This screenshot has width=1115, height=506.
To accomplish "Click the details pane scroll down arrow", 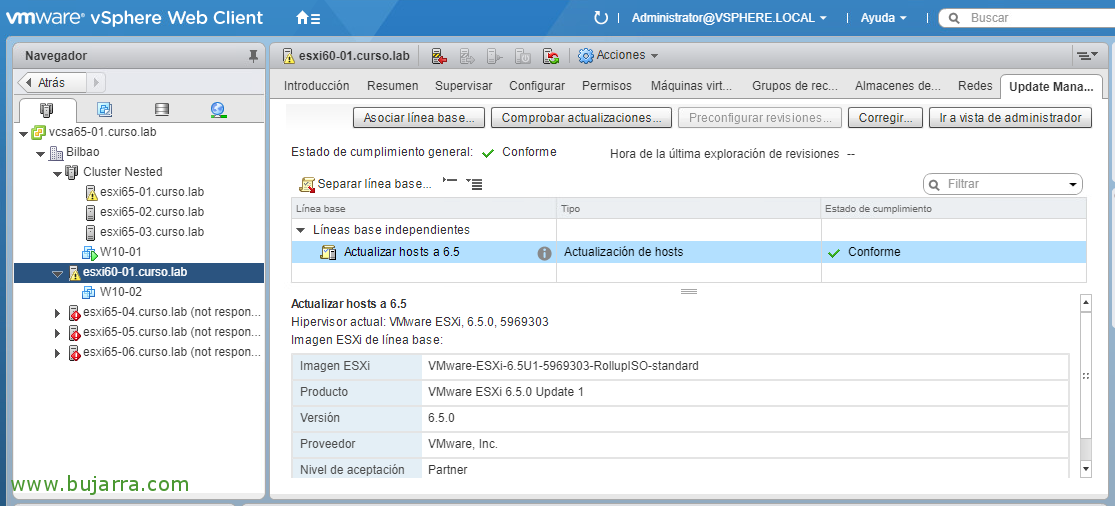I will [1085, 468].
